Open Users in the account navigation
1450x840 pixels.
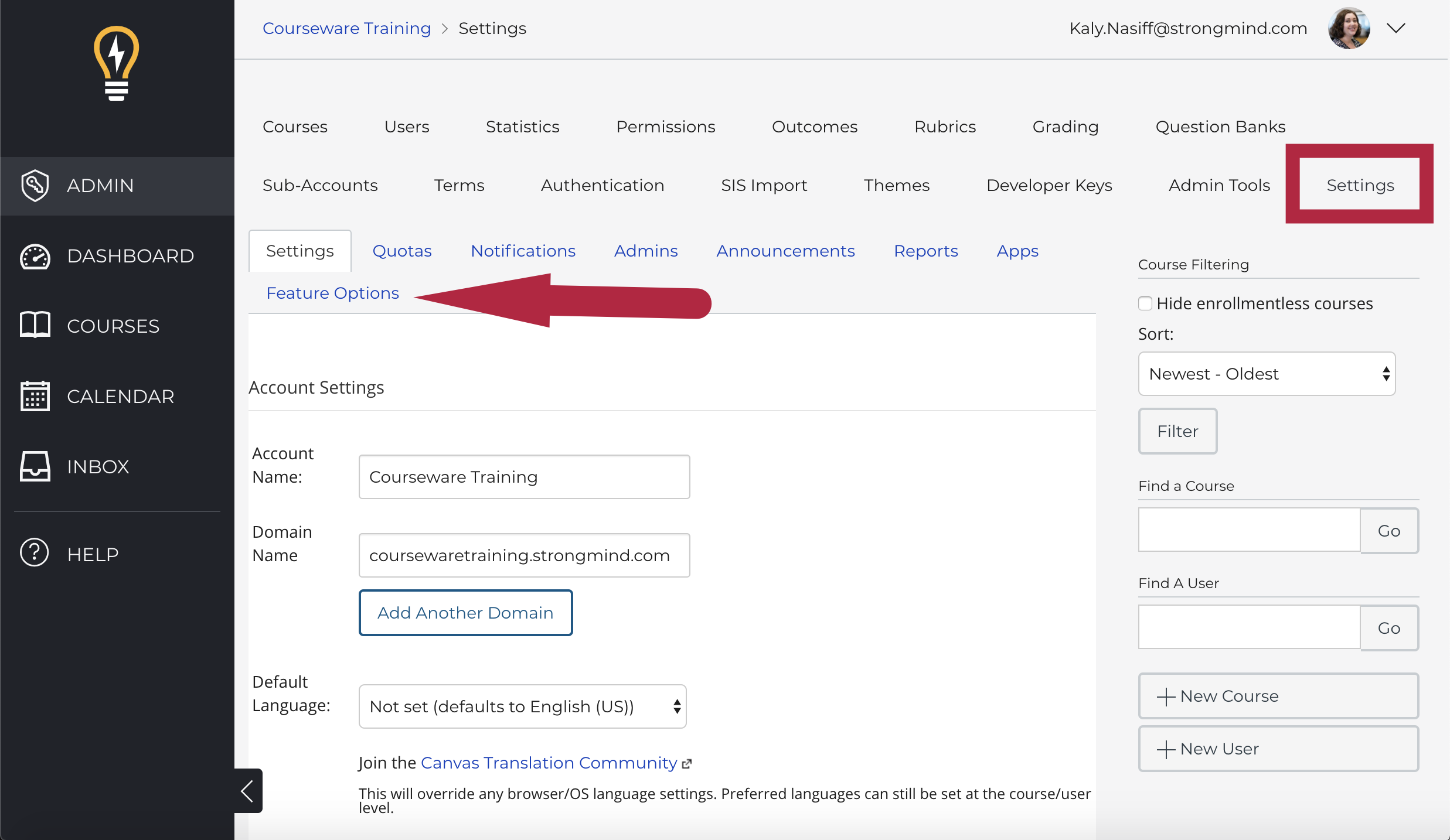(407, 127)
